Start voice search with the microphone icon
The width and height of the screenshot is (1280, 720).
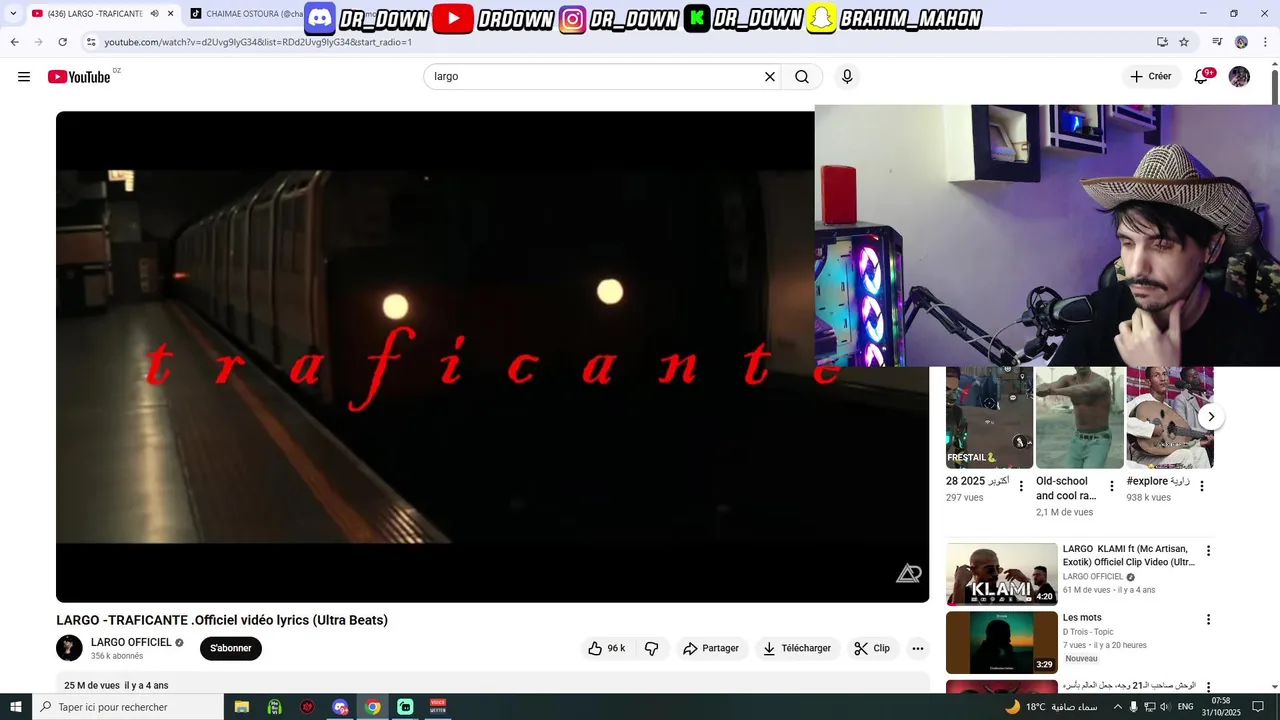click(x=847, y=77)
